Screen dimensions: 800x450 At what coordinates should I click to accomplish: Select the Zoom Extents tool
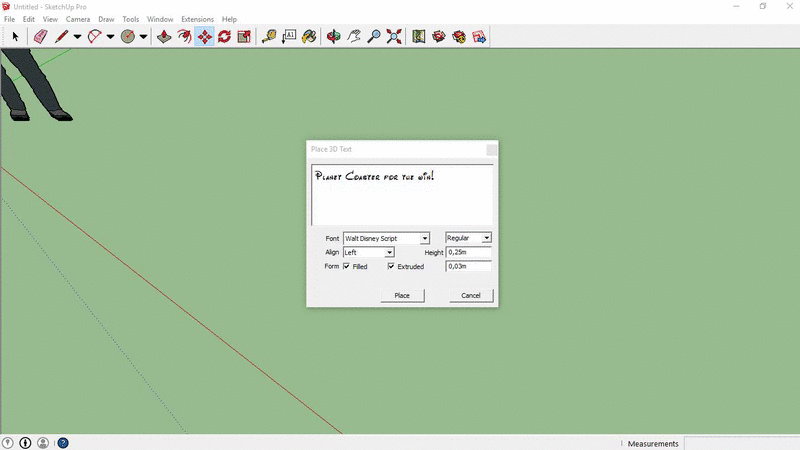(394, 36)
